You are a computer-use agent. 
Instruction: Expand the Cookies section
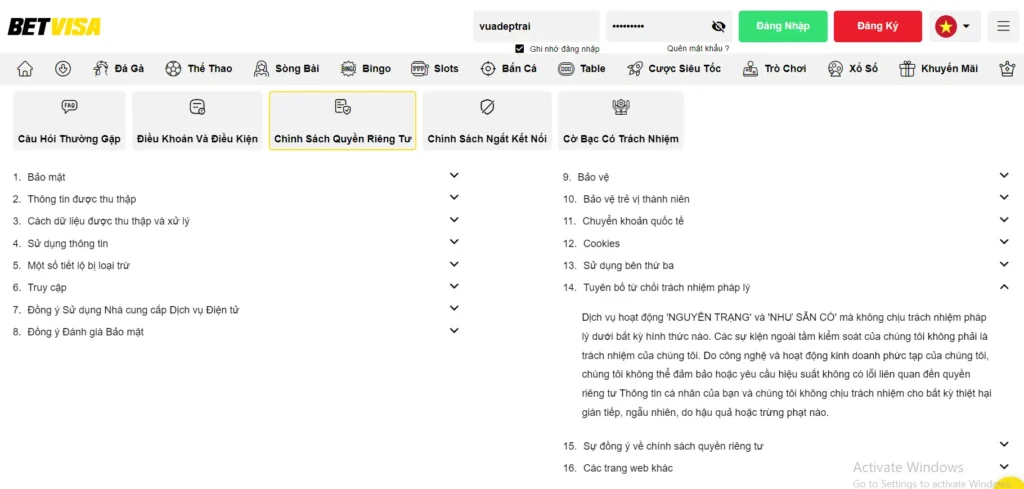[x=1004, y=243]
